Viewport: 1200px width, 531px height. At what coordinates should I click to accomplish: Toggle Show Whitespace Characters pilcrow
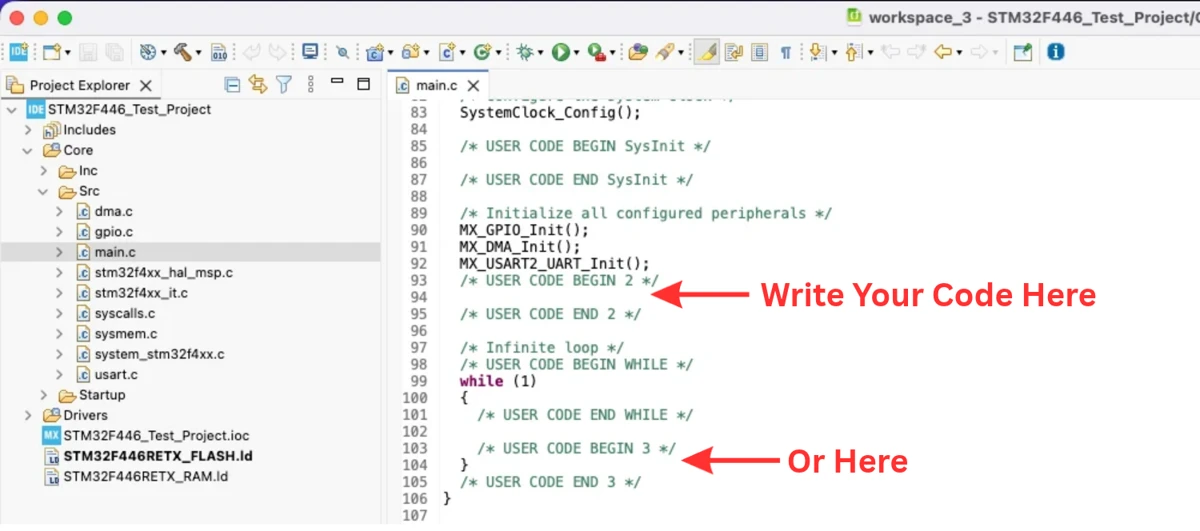[786, 53]
